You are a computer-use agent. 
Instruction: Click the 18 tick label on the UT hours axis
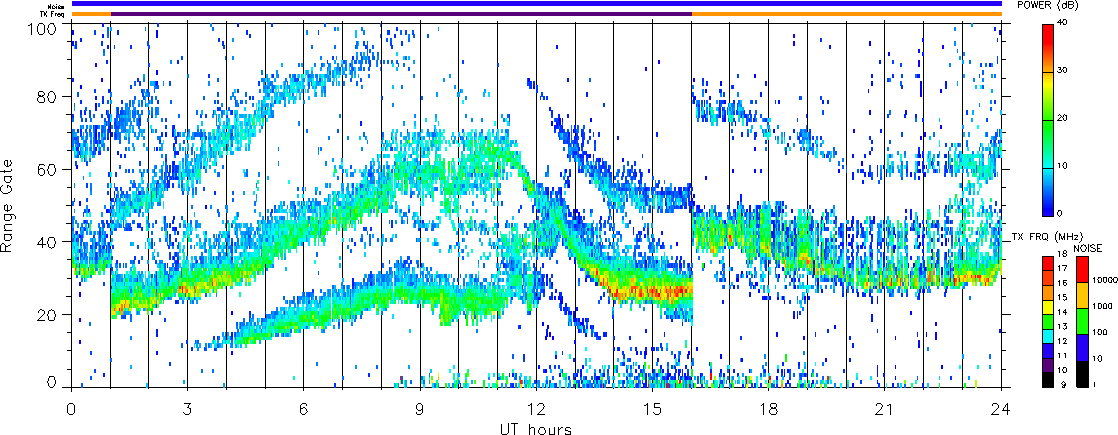[769, 409]
